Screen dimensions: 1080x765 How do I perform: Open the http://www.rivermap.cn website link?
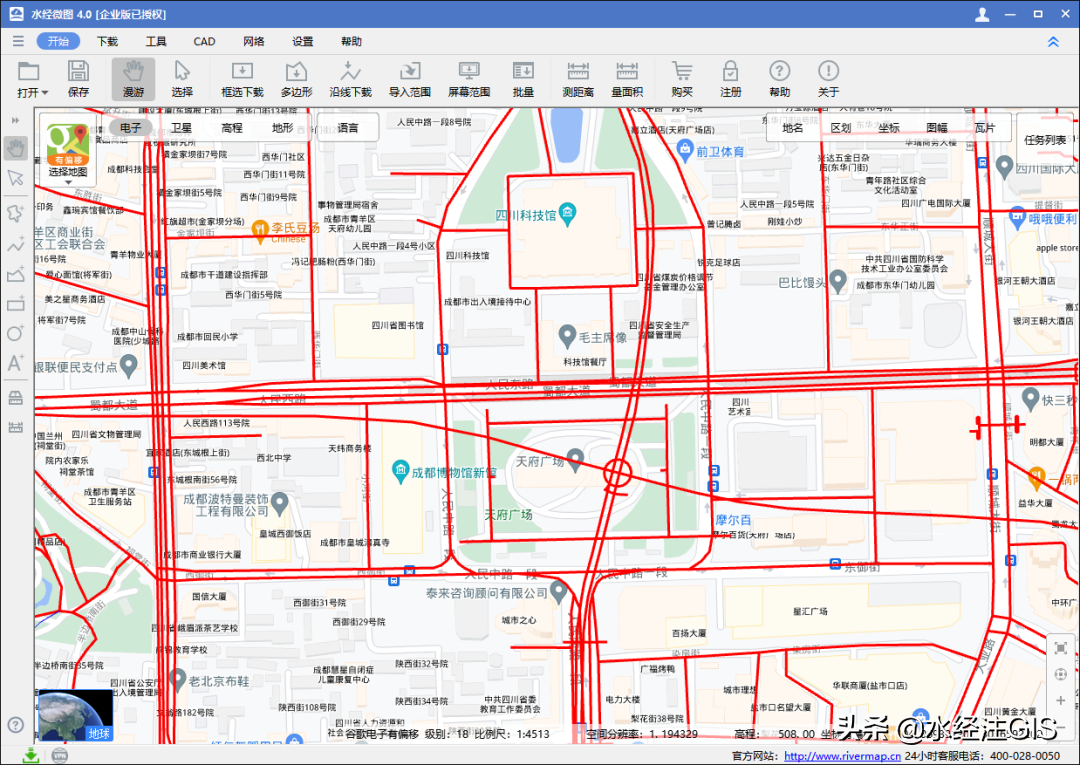[842, 756]
